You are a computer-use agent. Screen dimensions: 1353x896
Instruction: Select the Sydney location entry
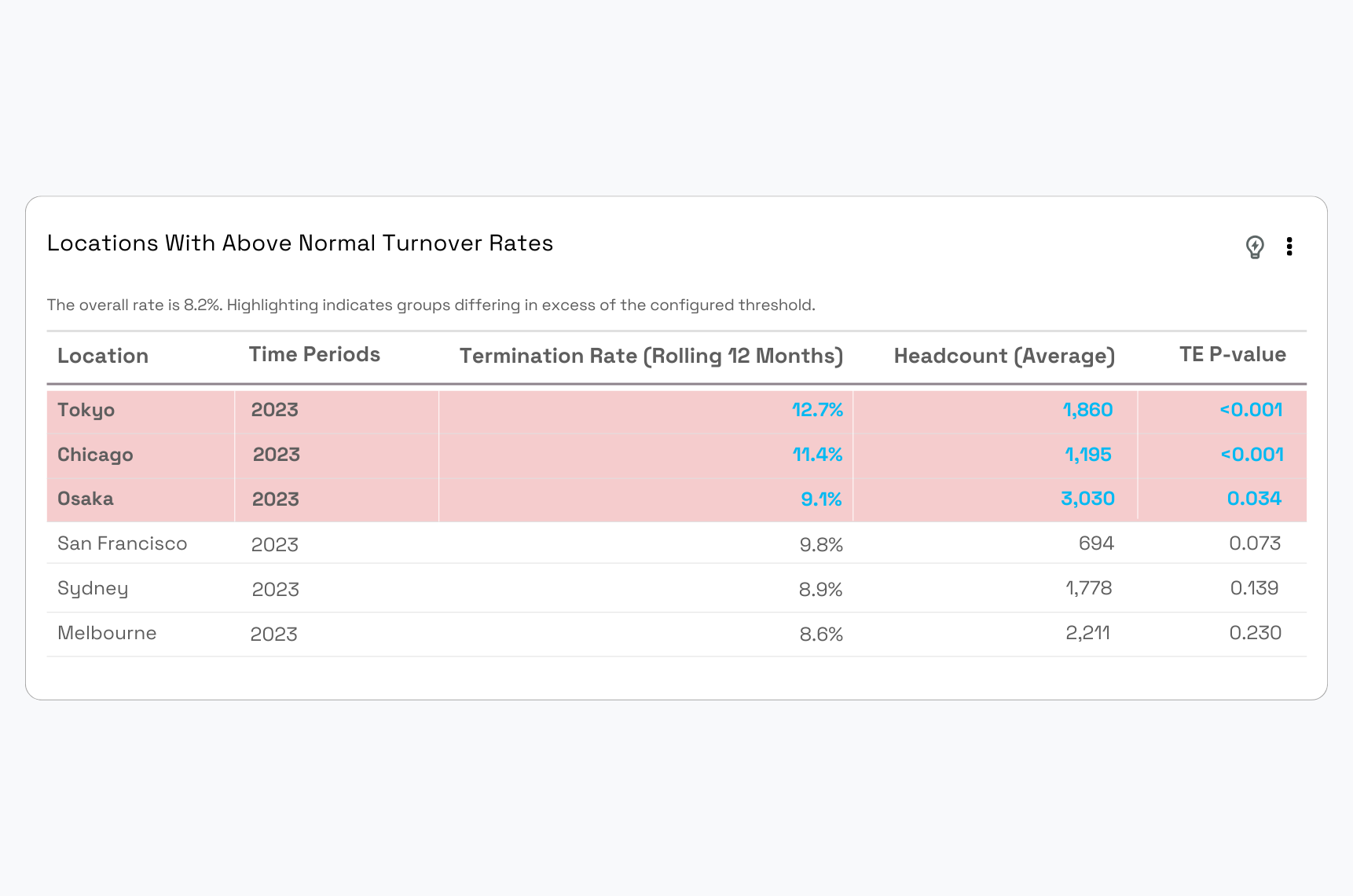point(92,588)
